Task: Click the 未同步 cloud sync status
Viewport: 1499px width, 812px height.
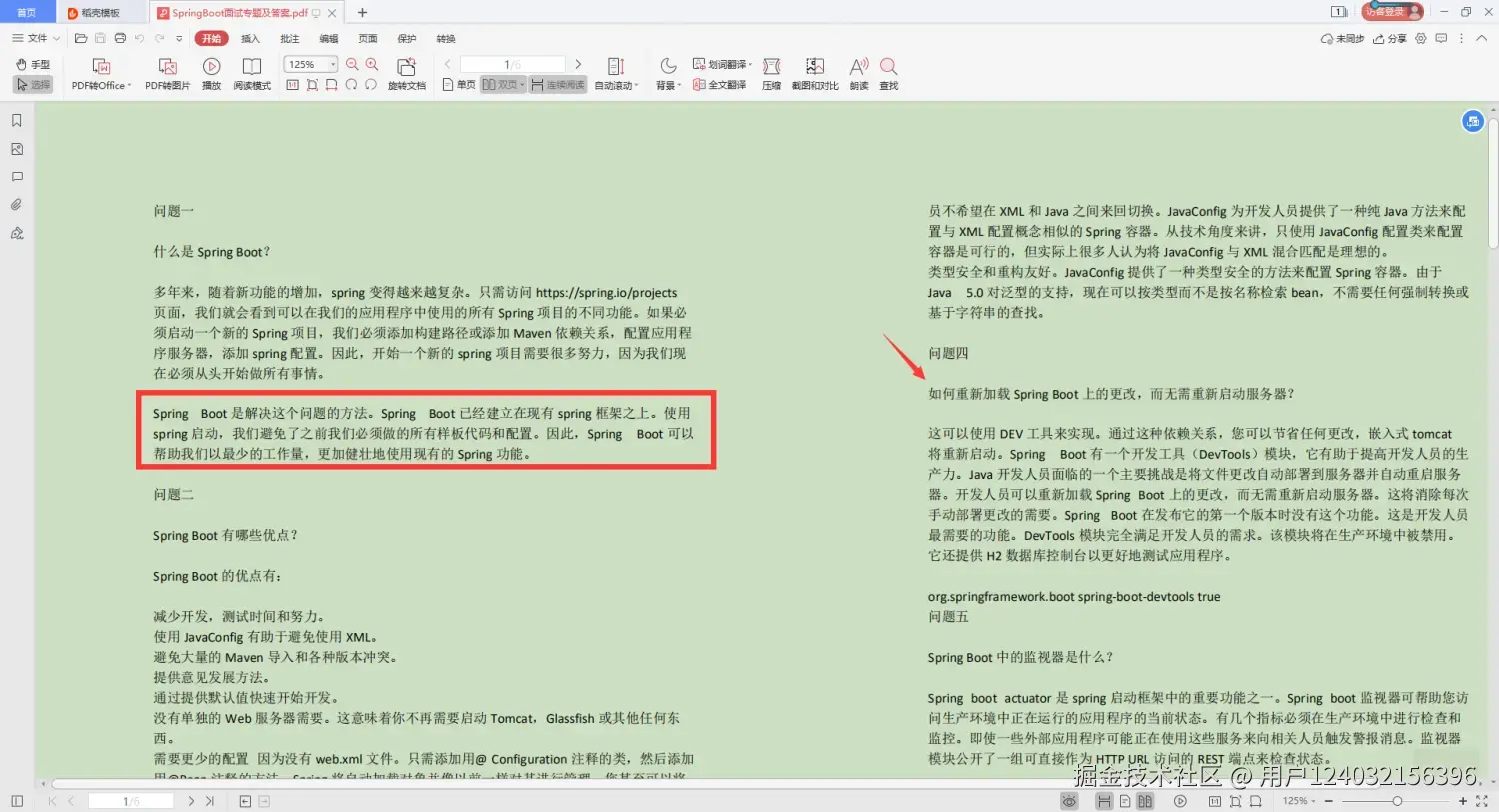Action: [1342, 38]
